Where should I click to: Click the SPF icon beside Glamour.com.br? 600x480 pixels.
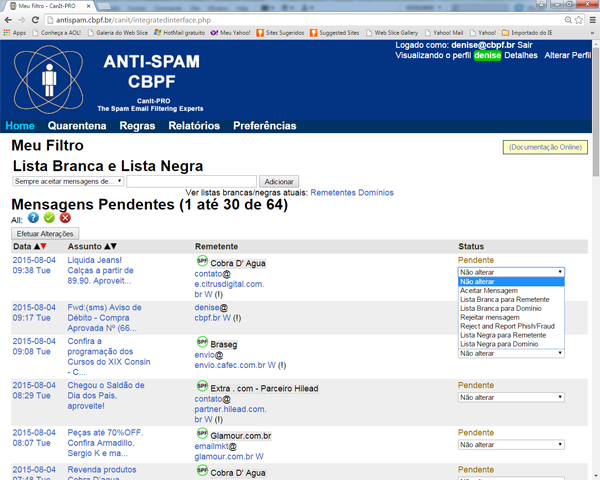pos(201,435)
